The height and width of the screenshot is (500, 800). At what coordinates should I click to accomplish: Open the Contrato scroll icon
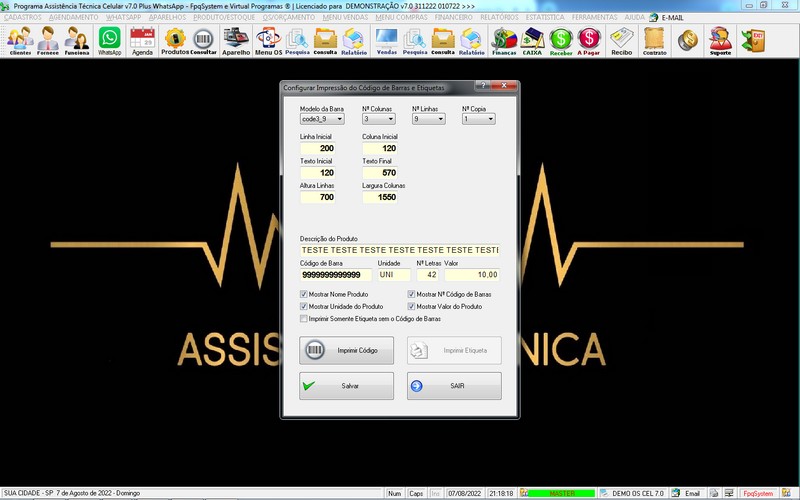(655, 41)
